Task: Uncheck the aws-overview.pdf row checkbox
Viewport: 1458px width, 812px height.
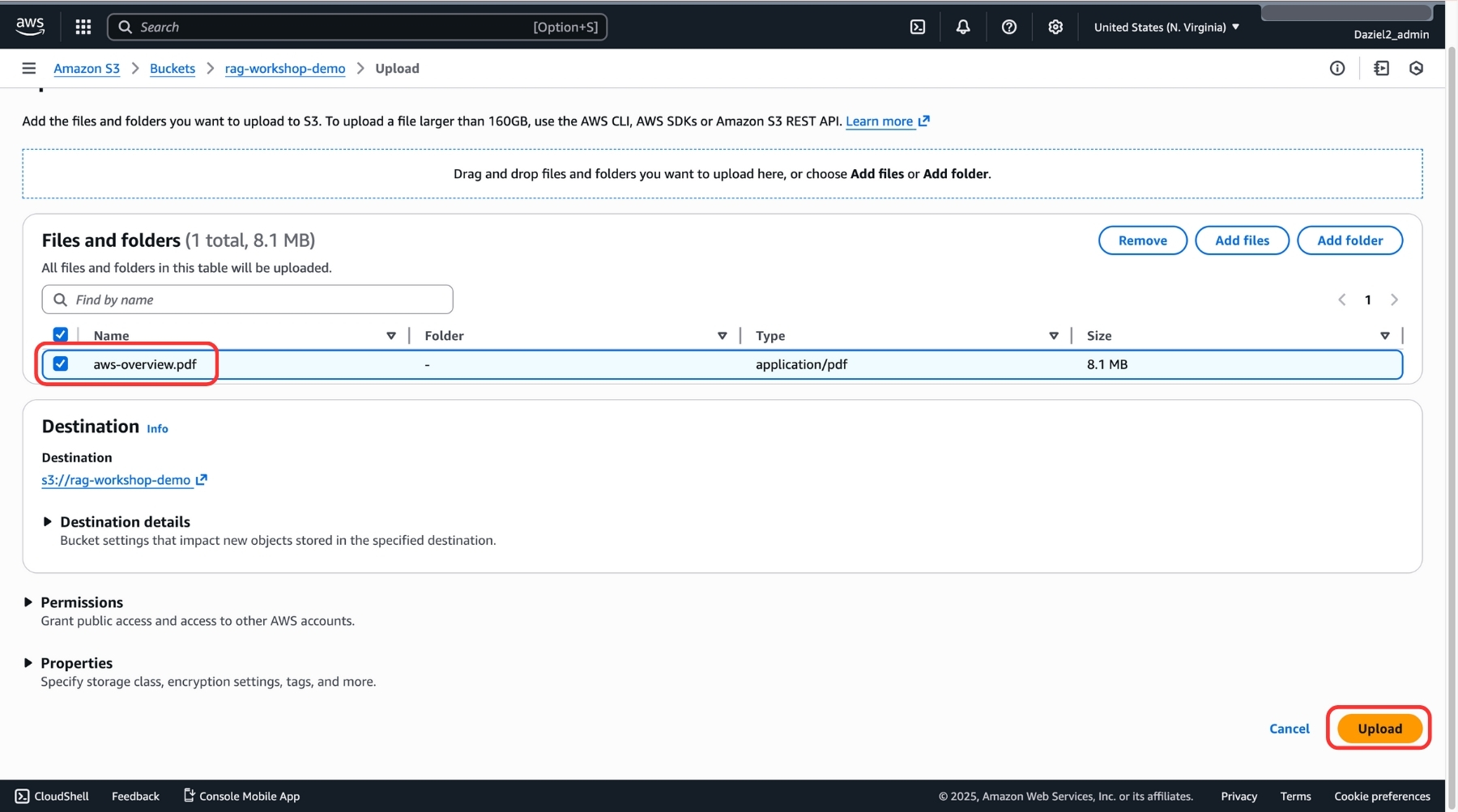Action: coord(61,363)
